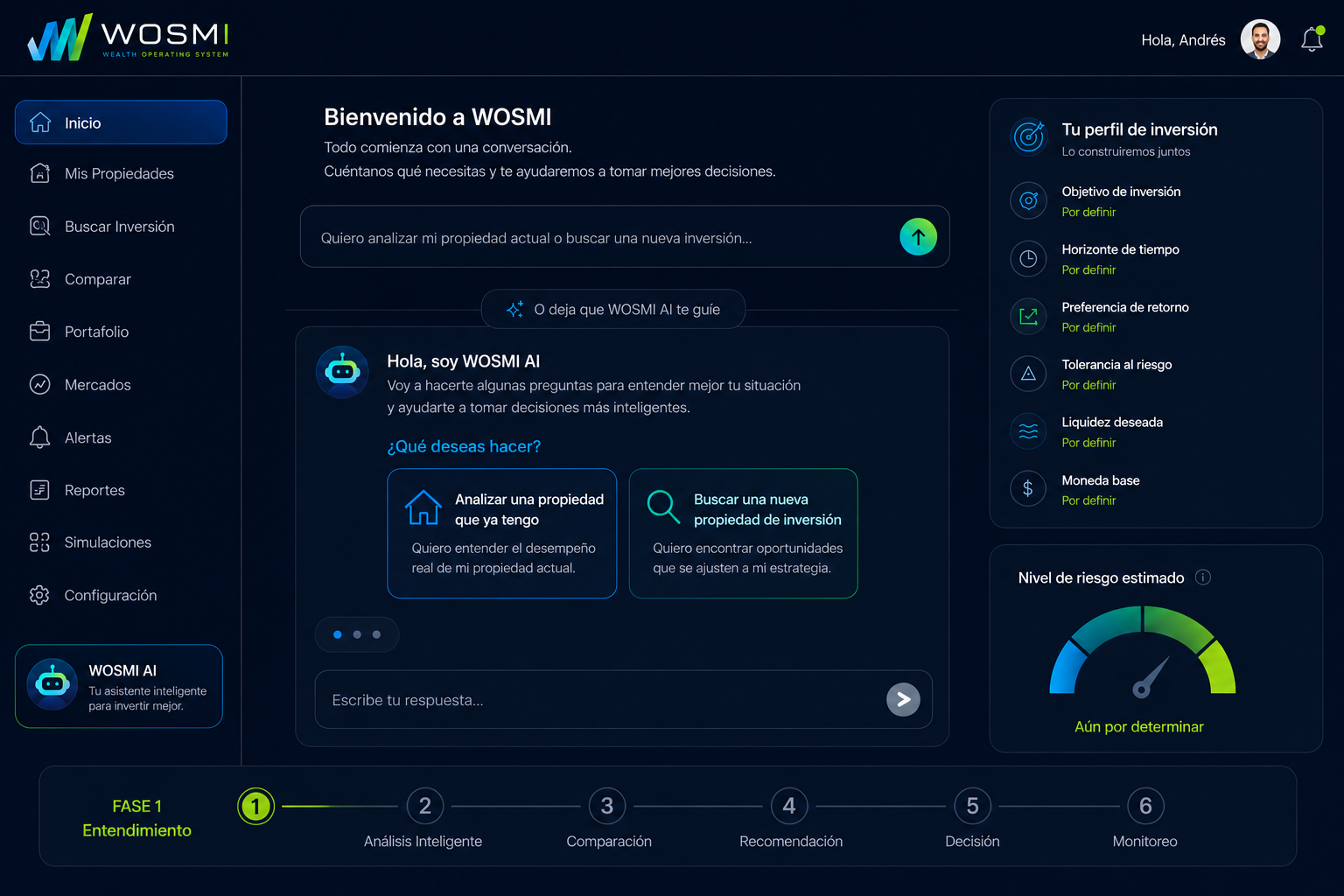Screen dimensions: 1344x896
Task: Open the WOSMI AI assistant card in sidebar
Action: point(119,686)
